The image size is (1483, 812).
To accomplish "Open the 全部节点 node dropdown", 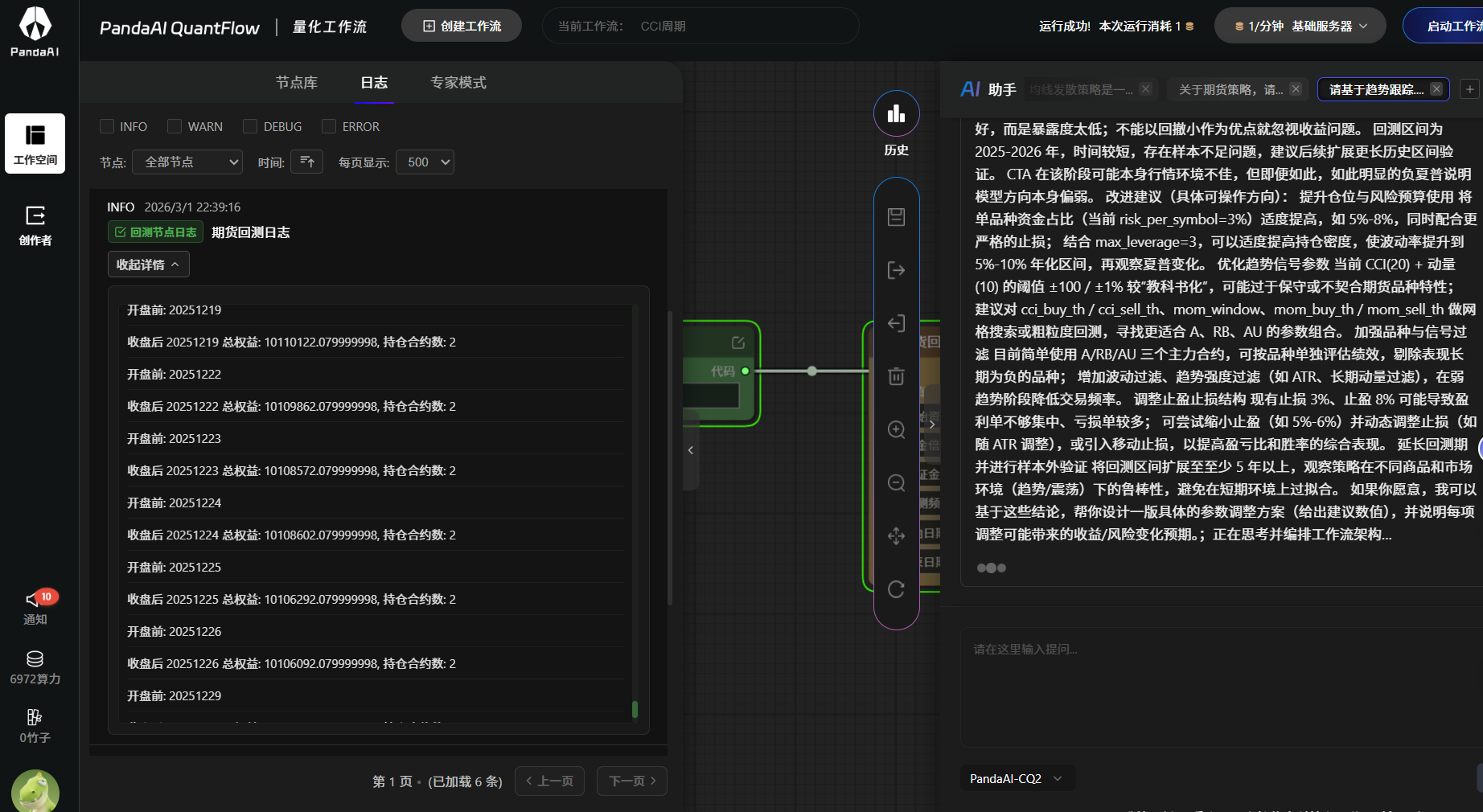I will (x=187, y=162).
